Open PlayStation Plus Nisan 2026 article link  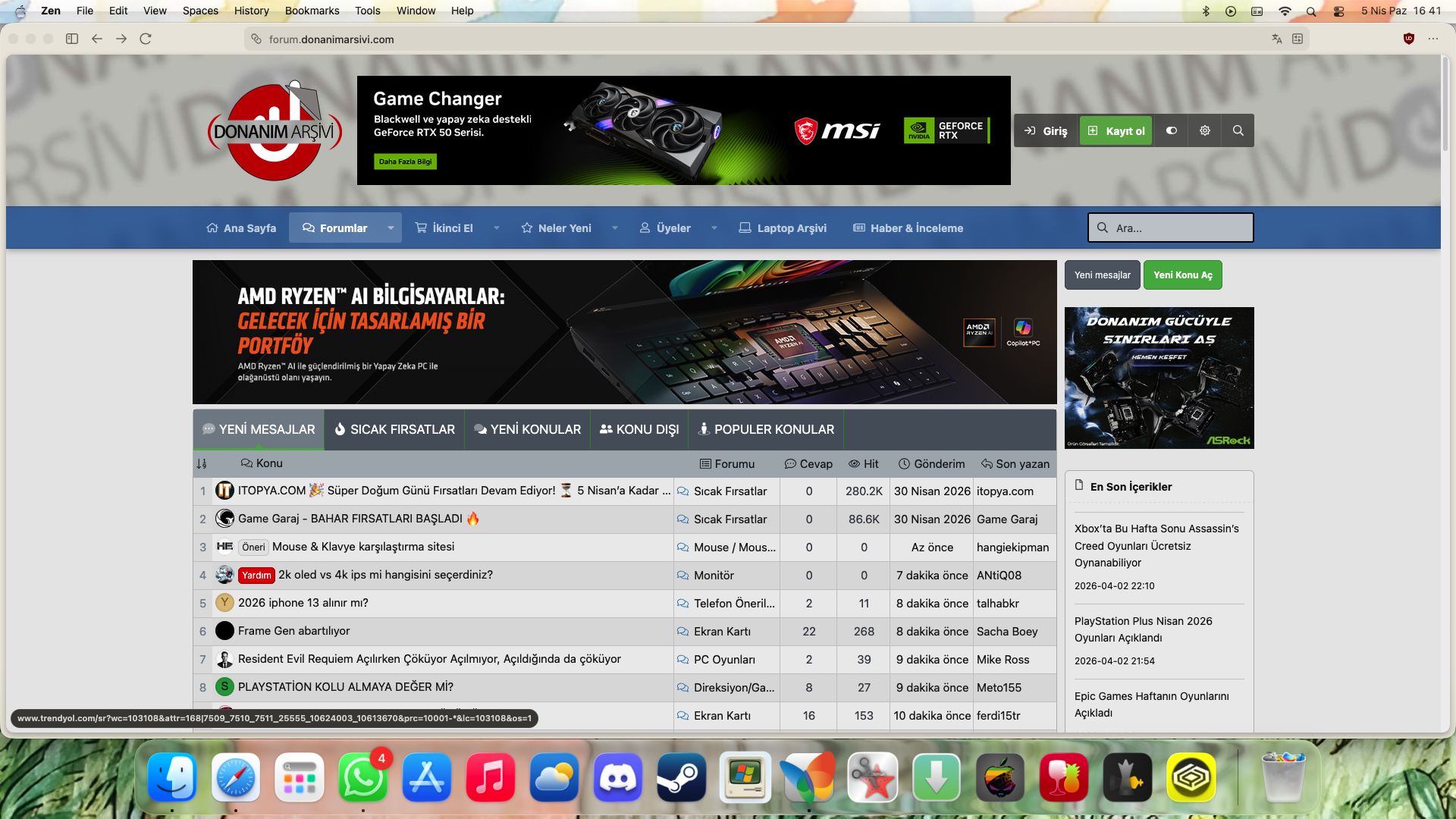[1143, 629]
